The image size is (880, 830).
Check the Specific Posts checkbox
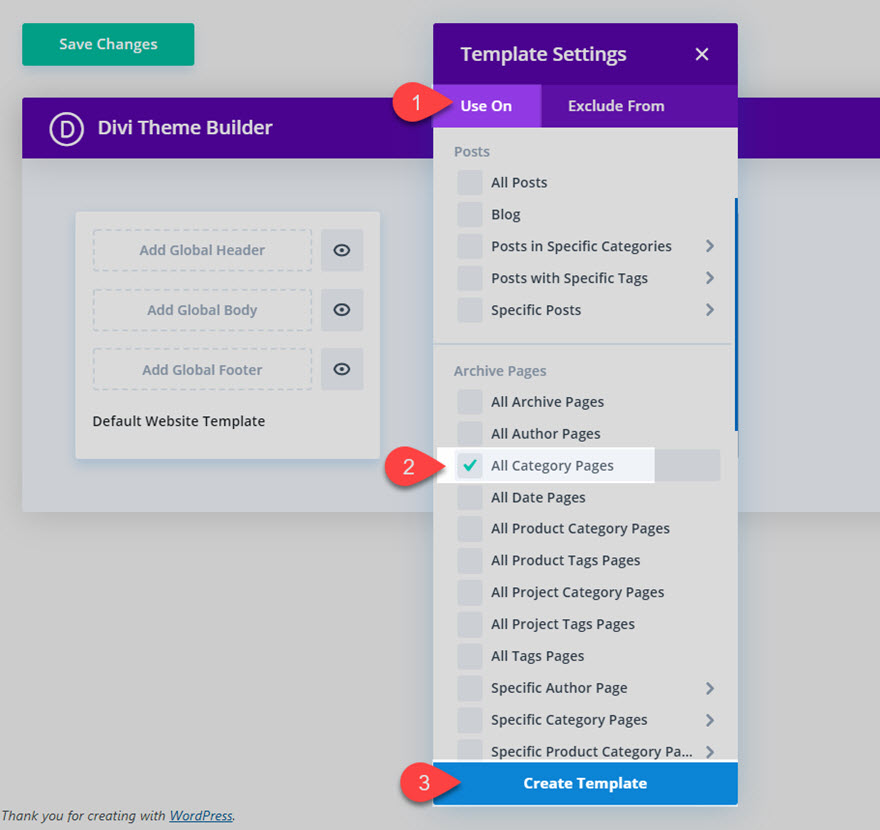[469, 310]
